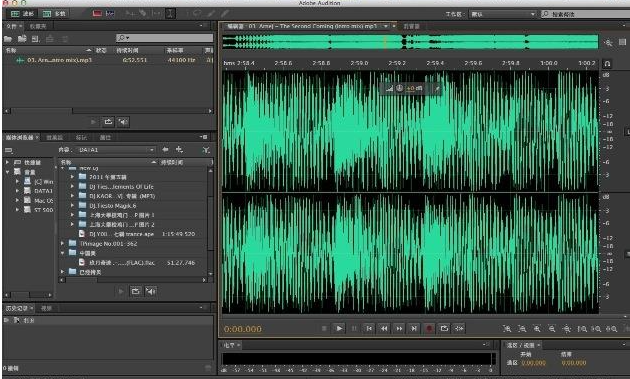Viewport: 630px width, 379px height.
Task: Switch to Multitrack view in the top toolbar
Action: (x=54, y=14)
